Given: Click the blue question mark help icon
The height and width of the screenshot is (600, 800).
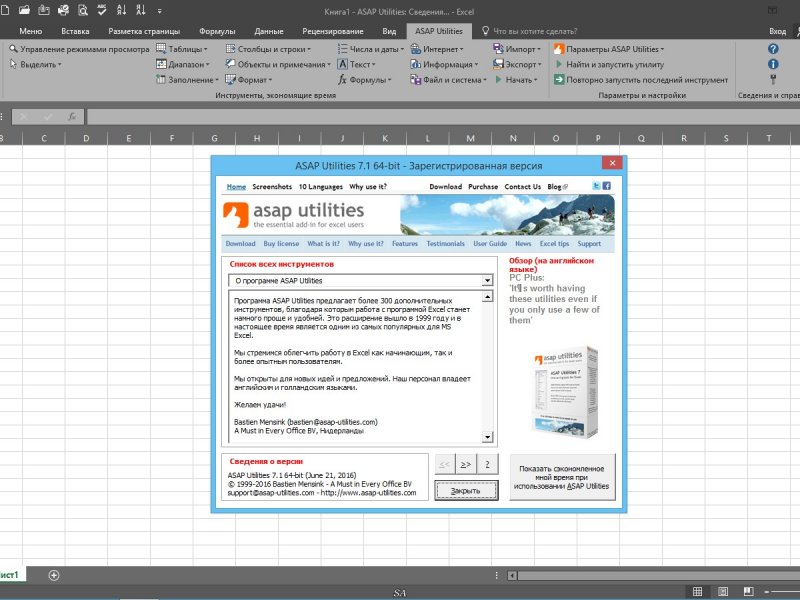Looking at the screenshot, I should (x=773, y=49).
